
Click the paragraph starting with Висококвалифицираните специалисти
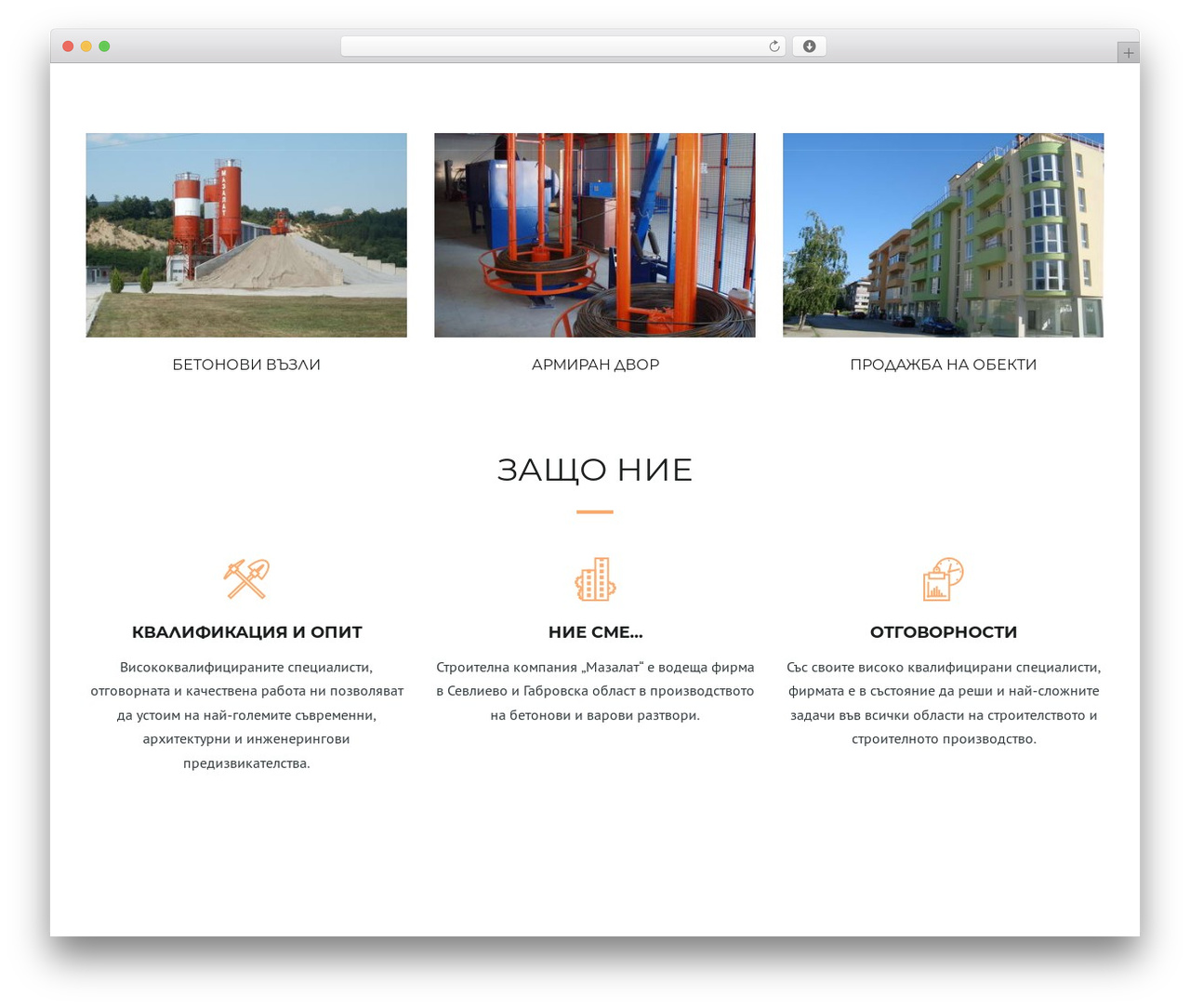click(246, 715)
